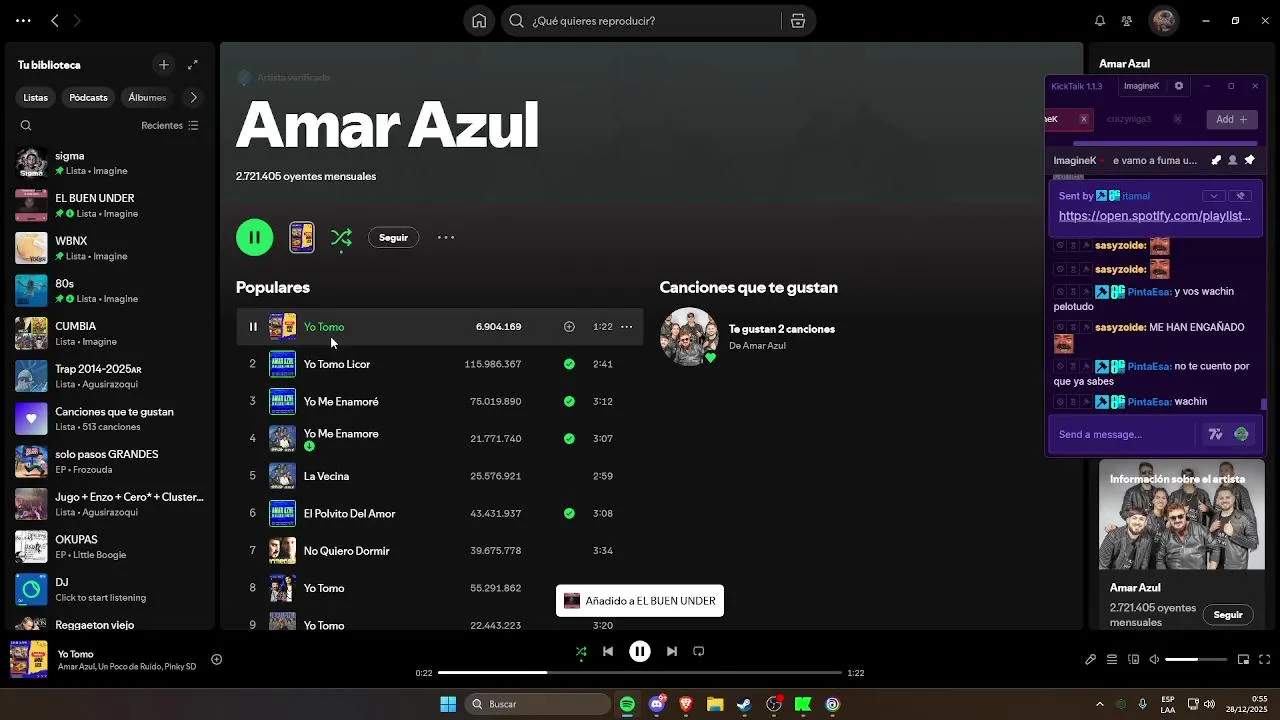The height and width of the screenshot is (720, 1280).
Task: Add first Yo Tomo track to liked songs
Action: pyautogui.click(x=569, y=327)
